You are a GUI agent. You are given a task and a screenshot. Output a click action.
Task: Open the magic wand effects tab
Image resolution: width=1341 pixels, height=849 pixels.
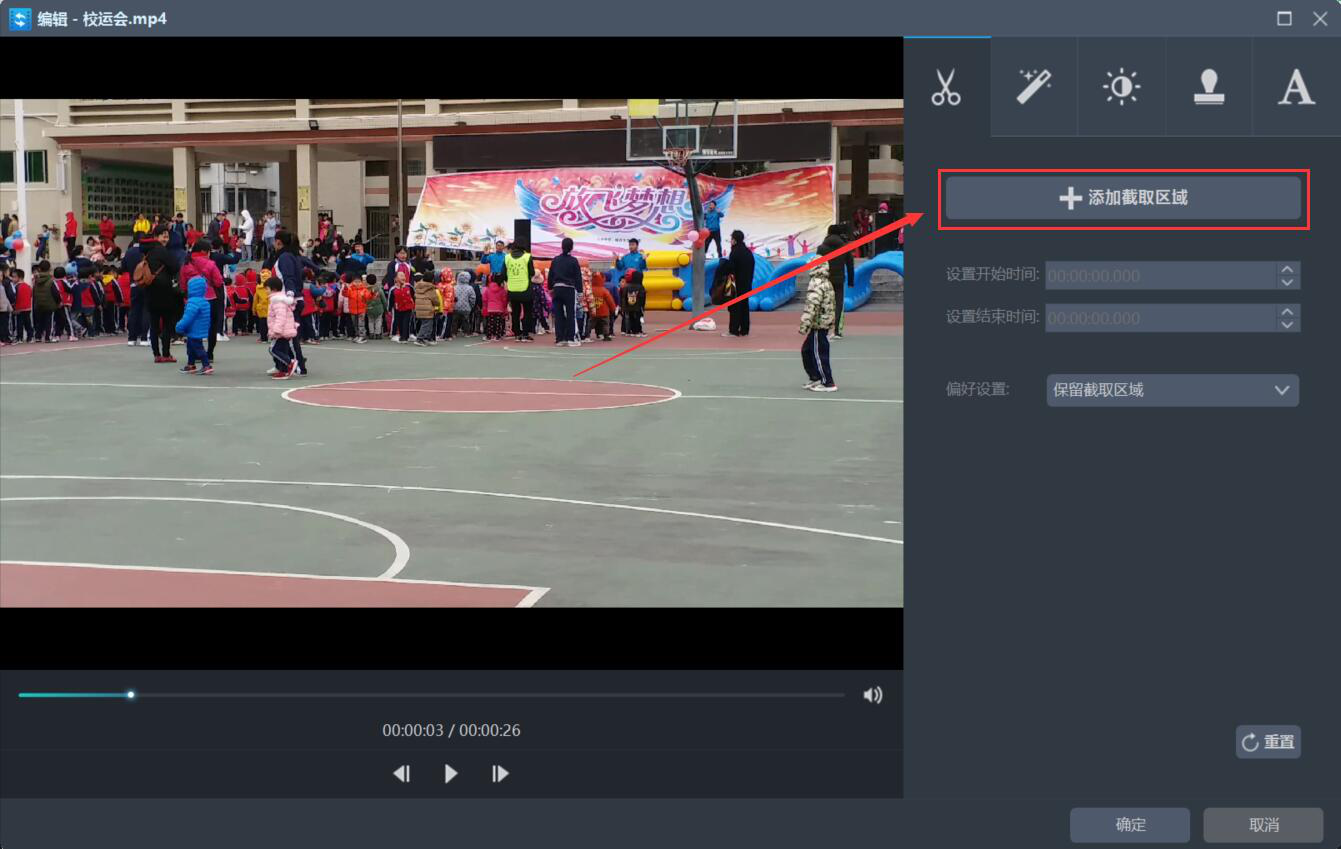(1034, 87)
